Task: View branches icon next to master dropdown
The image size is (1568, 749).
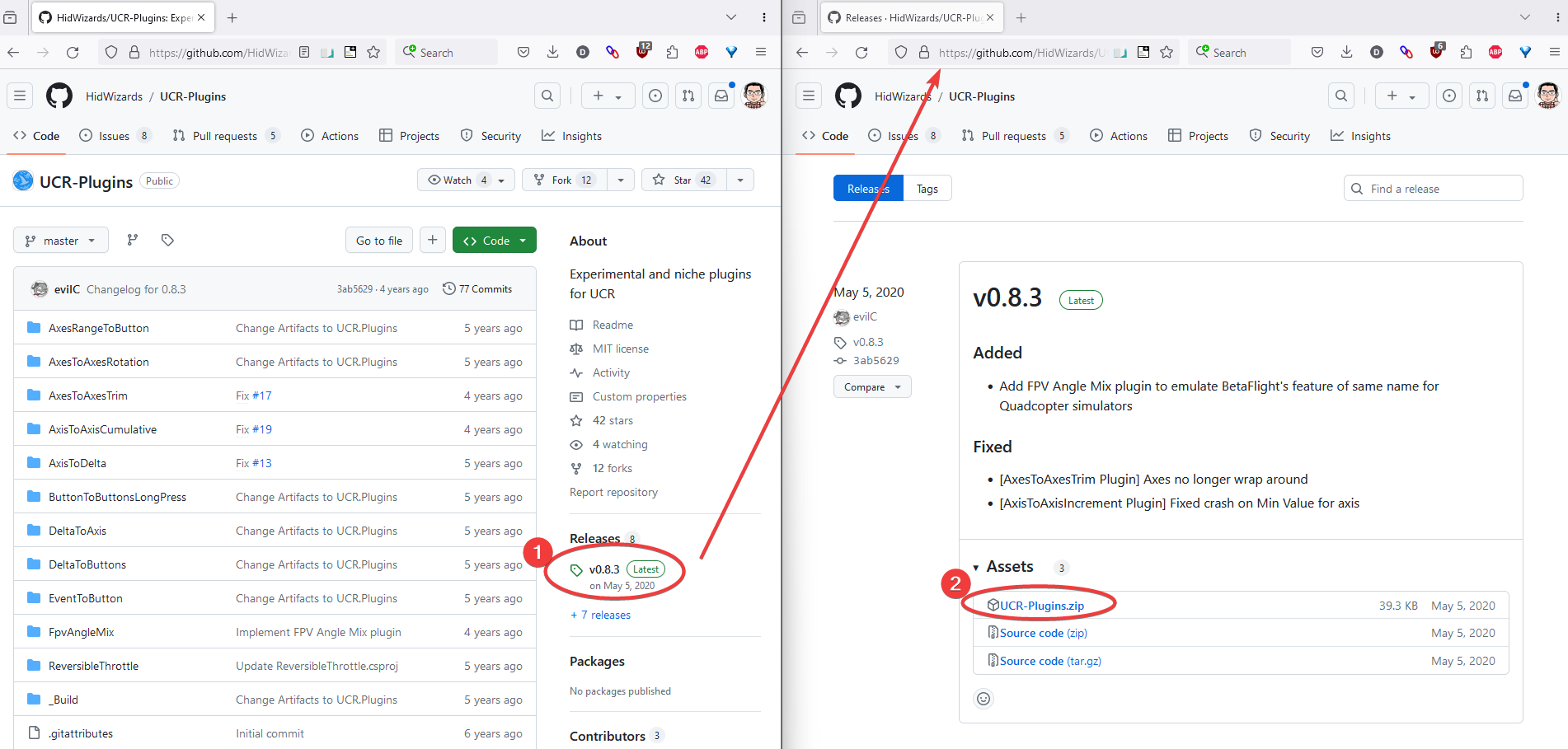Action: 132,240
